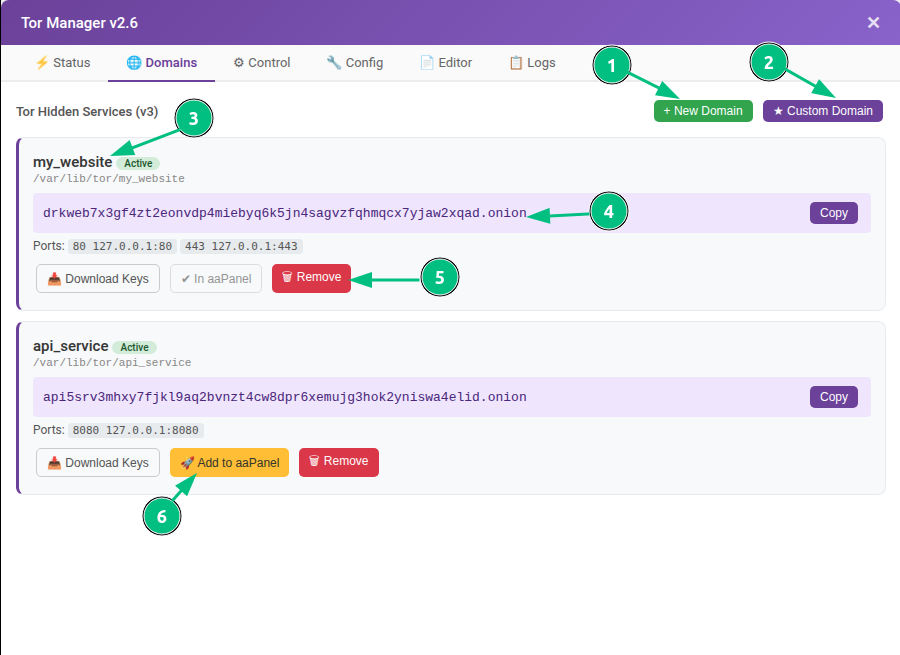Screen dimensions: 900x655
Task: Click the lightning bolt Status icon
Action: tap(42, 63)
